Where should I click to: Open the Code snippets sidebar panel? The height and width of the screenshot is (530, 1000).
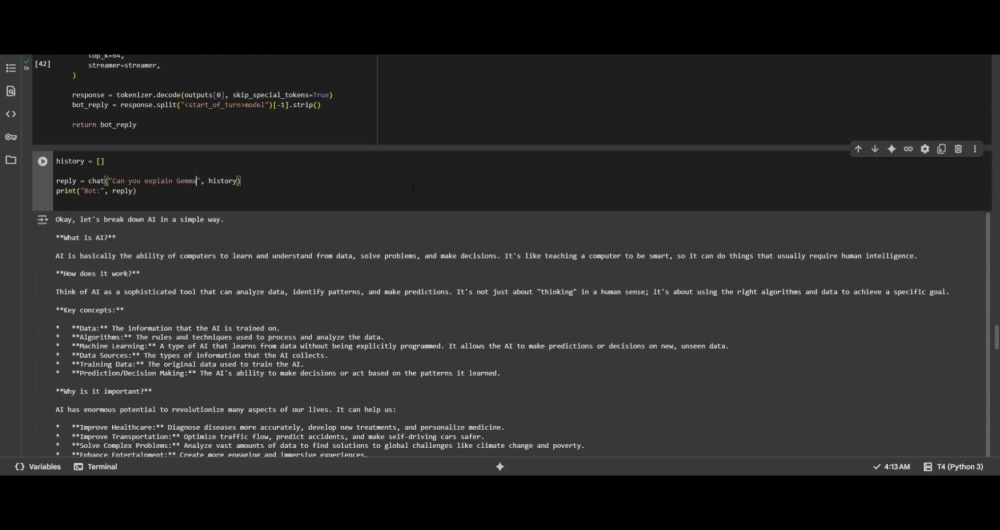pyautogui.click(x=11, y=114)
